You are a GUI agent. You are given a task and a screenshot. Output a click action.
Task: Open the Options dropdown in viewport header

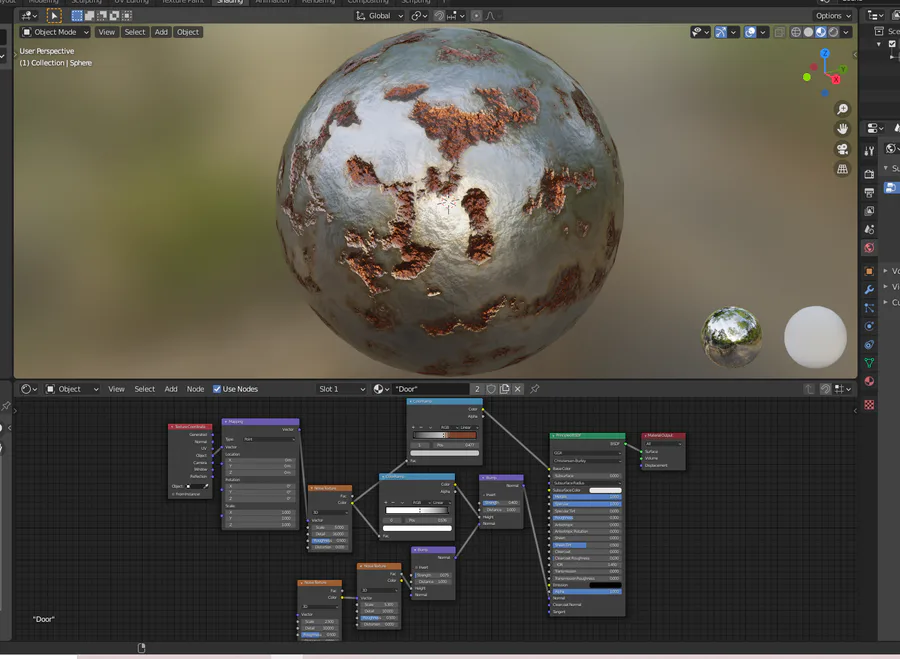tap(833, 15)
